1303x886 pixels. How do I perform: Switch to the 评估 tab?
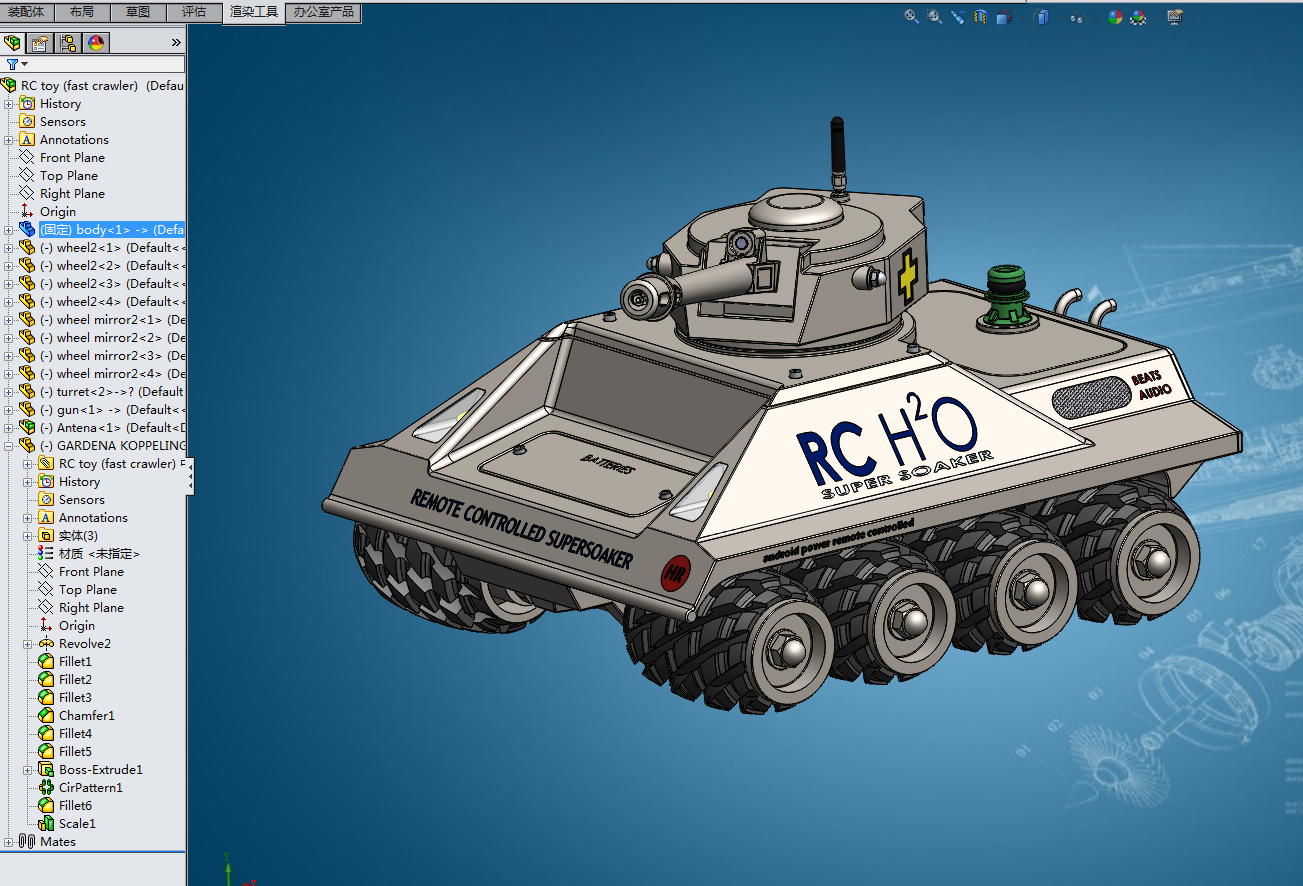[x=194, y=12]
